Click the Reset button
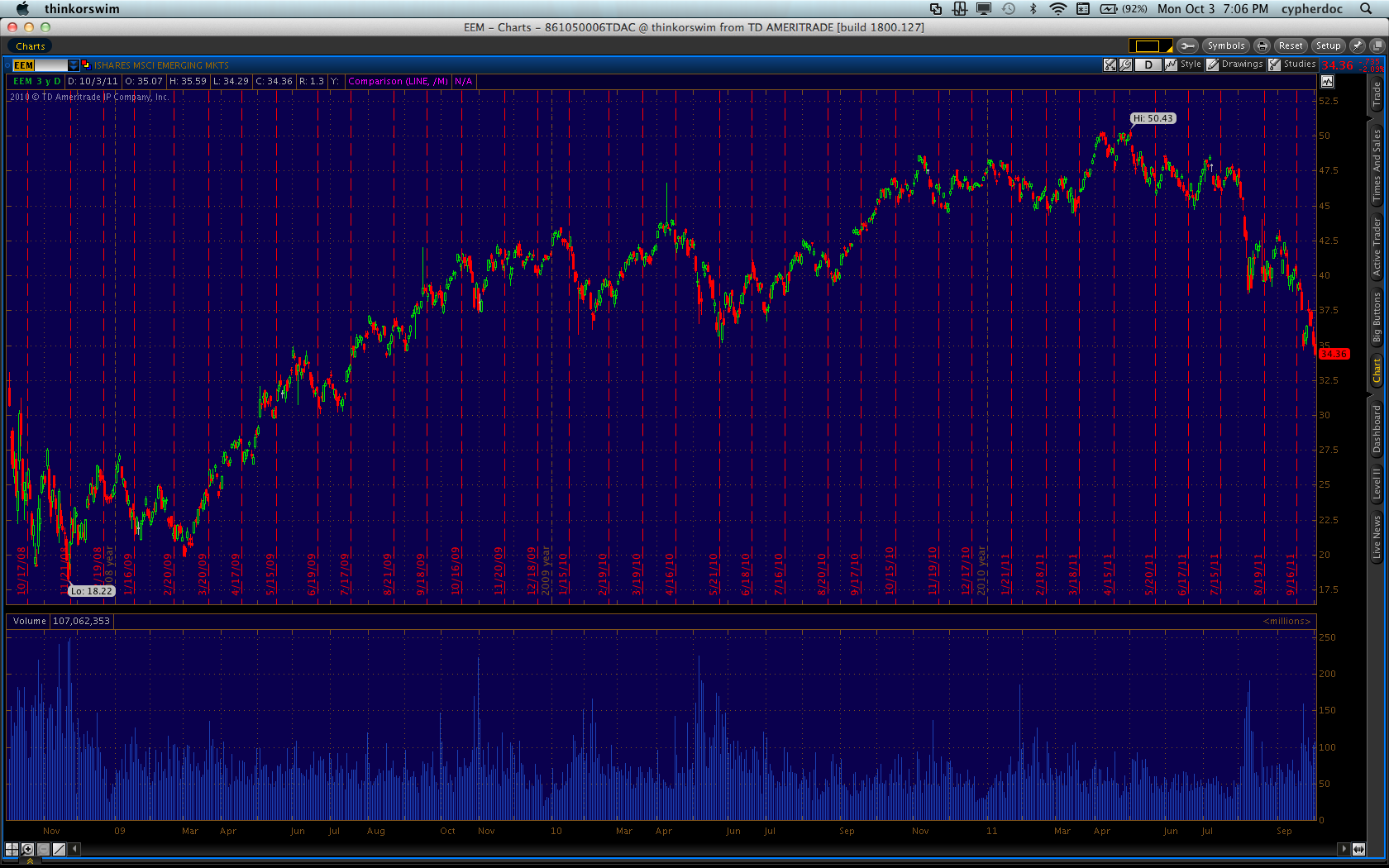The image size is (1389, 868). 1290,45
